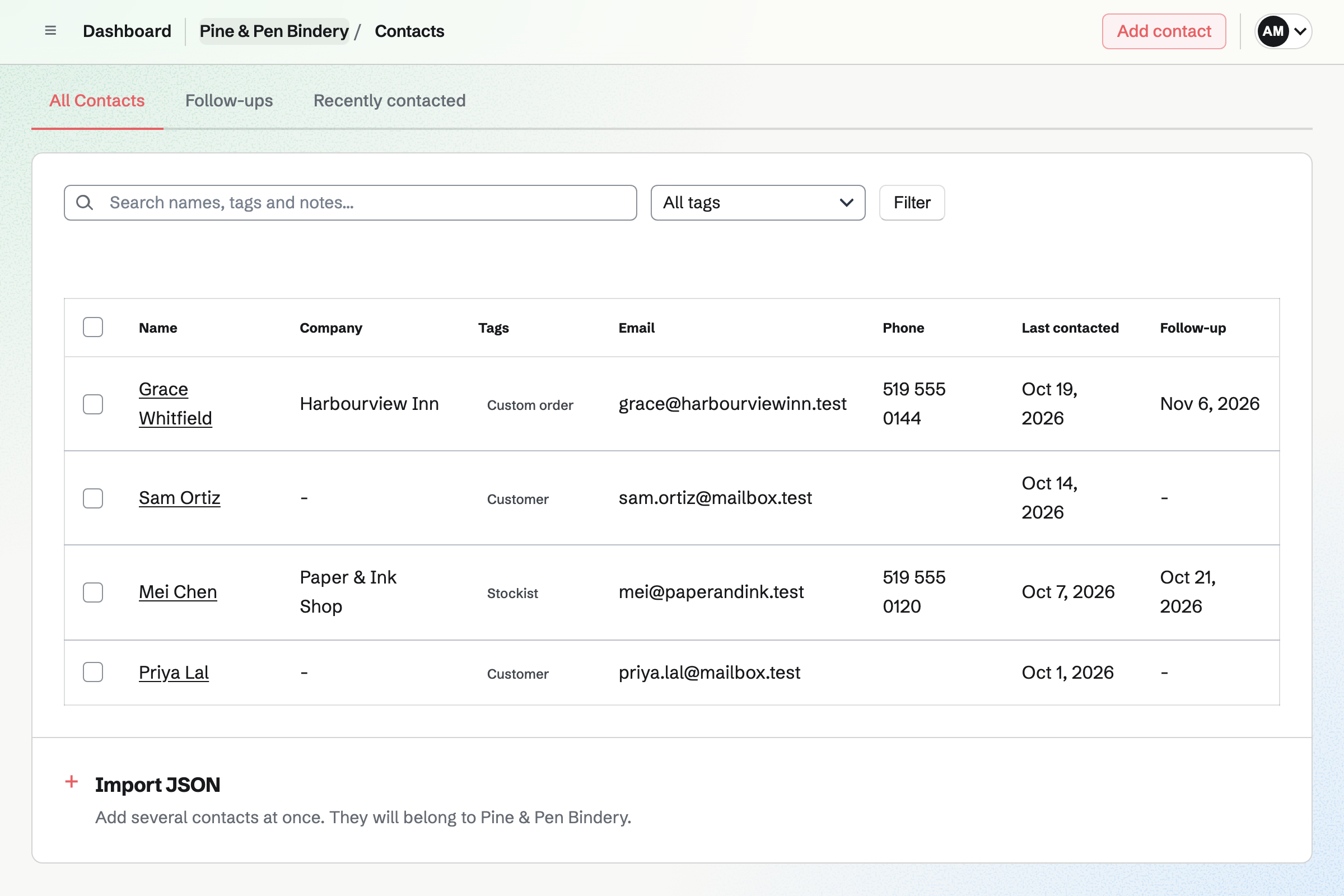Open Mei Chen contact
Screen dimensions: 1344x896
[x=178, y=592]
